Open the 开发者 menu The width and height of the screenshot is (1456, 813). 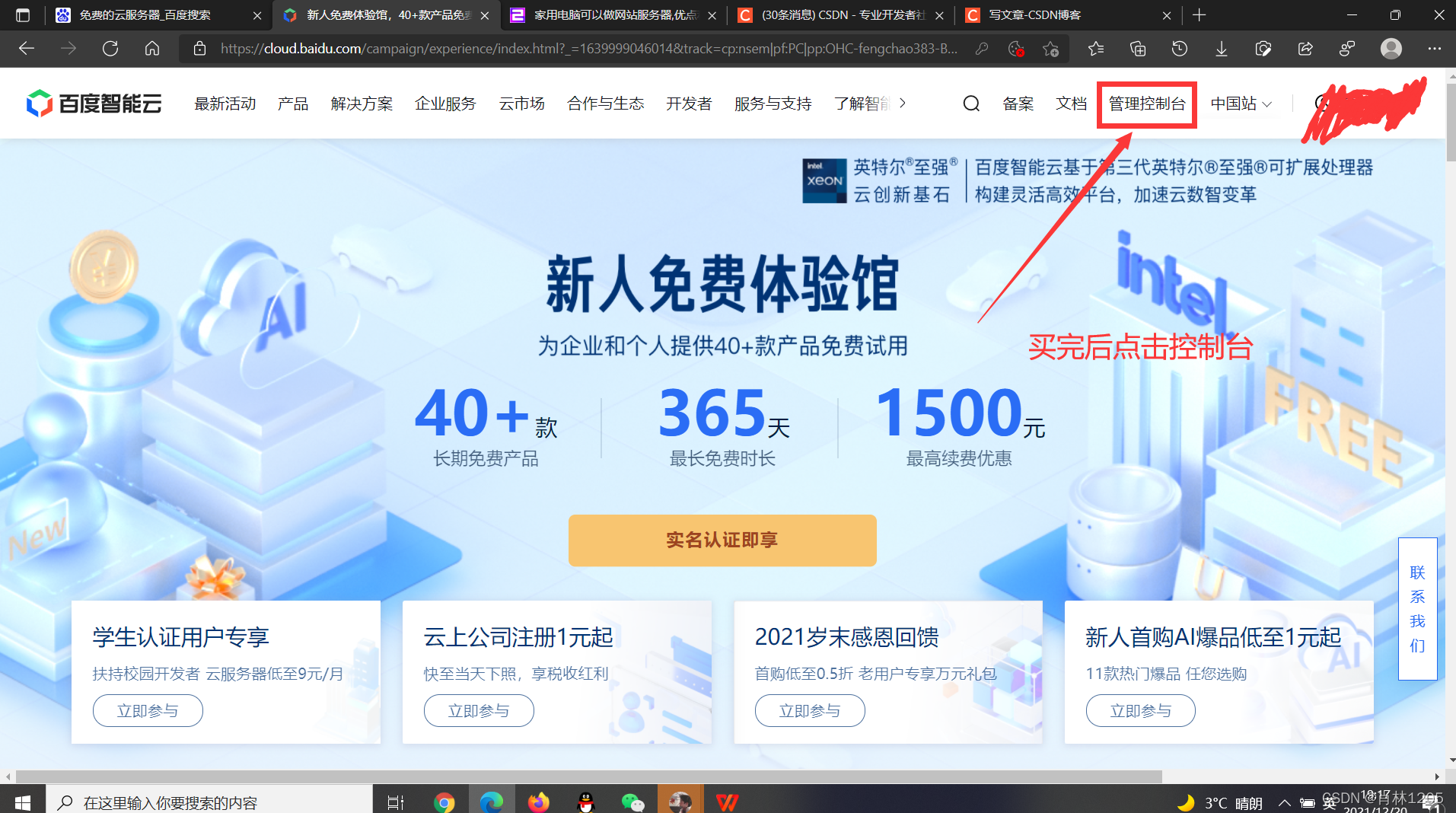coord(690,104)
